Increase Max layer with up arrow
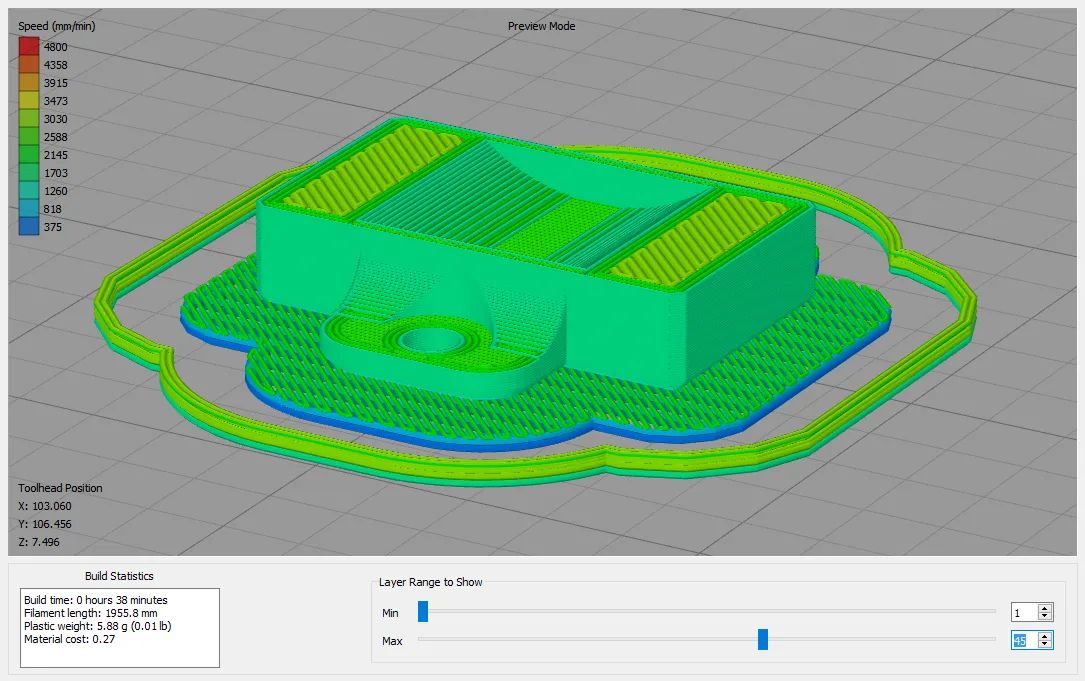1085x681 pixels. coord(1045,636)
